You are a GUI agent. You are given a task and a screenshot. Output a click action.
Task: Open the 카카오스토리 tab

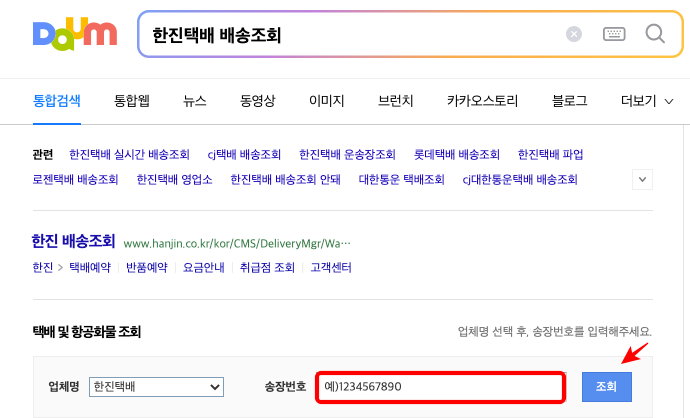[x=482, y=101]
